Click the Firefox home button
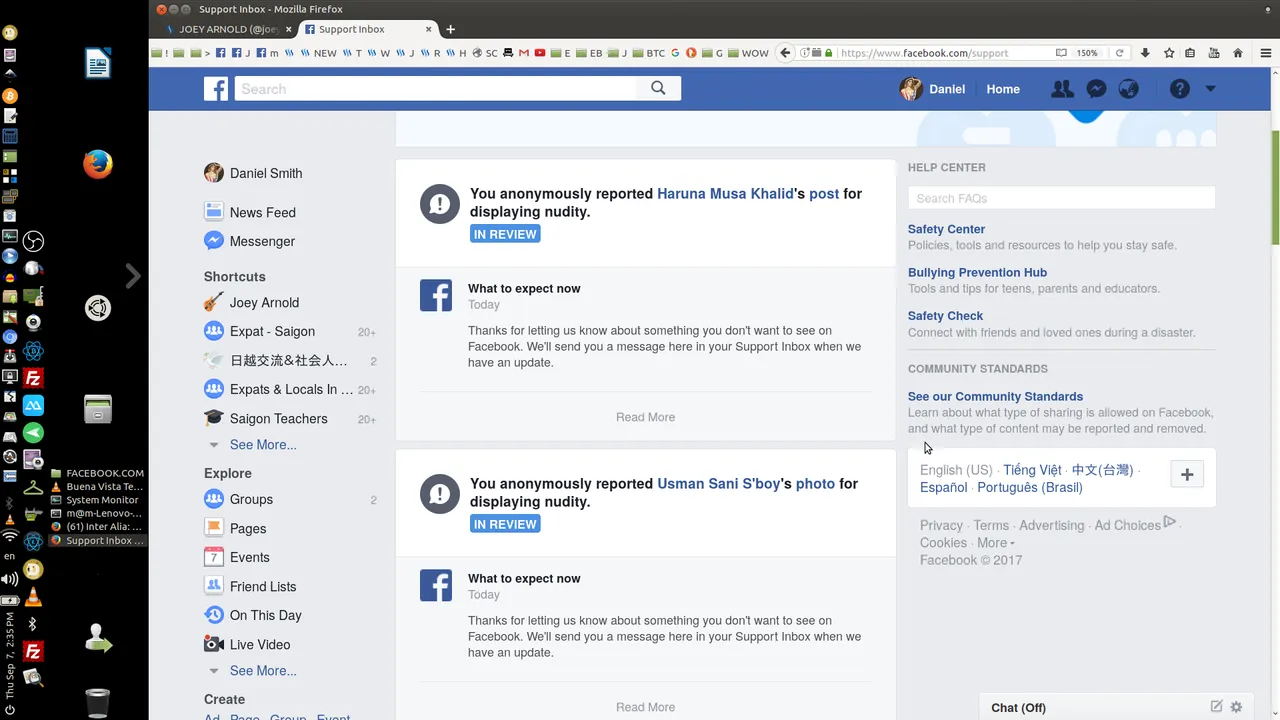The image size is (1280, 720). (x=1238, y=53)
